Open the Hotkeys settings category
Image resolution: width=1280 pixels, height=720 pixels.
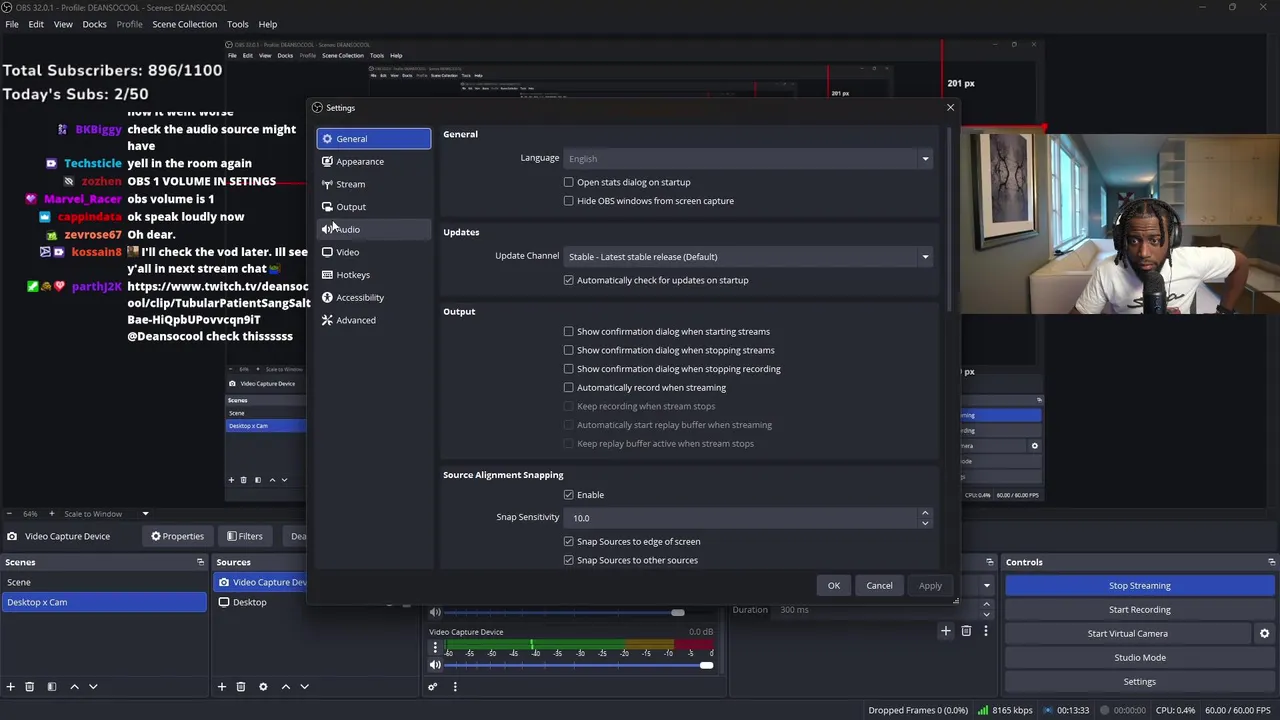[374, 275]
